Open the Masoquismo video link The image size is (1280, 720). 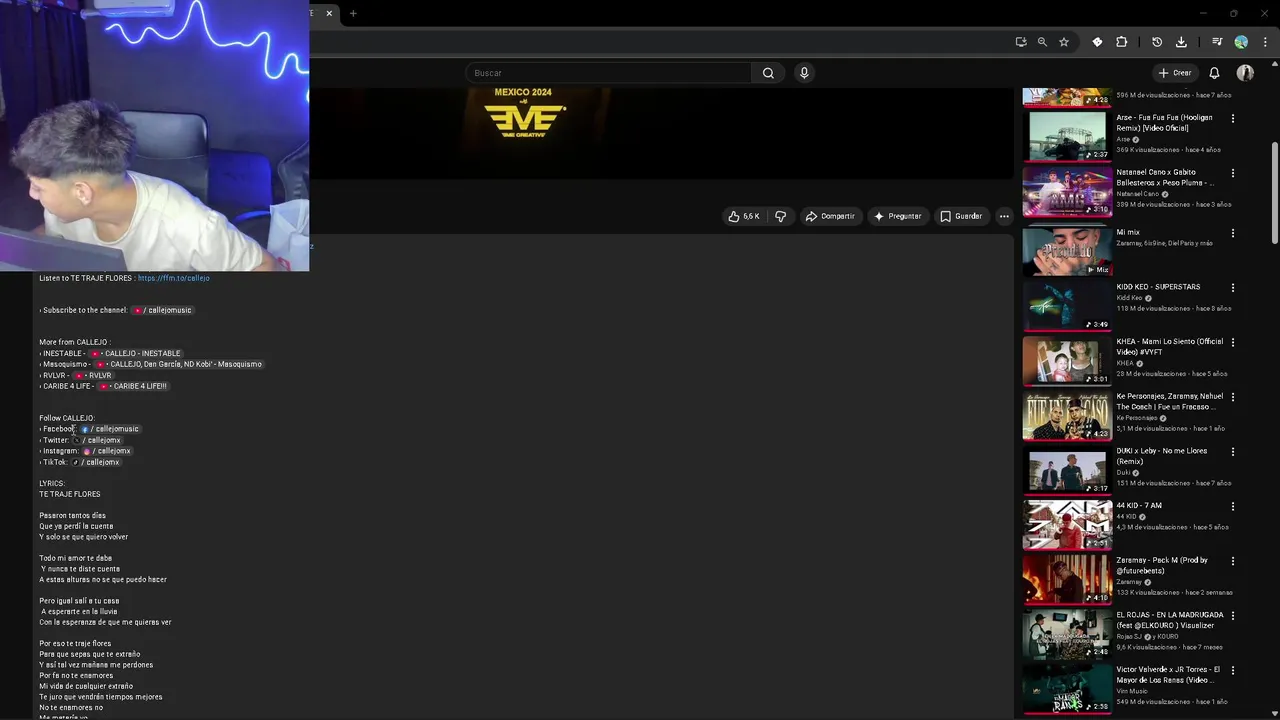pyautogui.click(x=178, y=364)
